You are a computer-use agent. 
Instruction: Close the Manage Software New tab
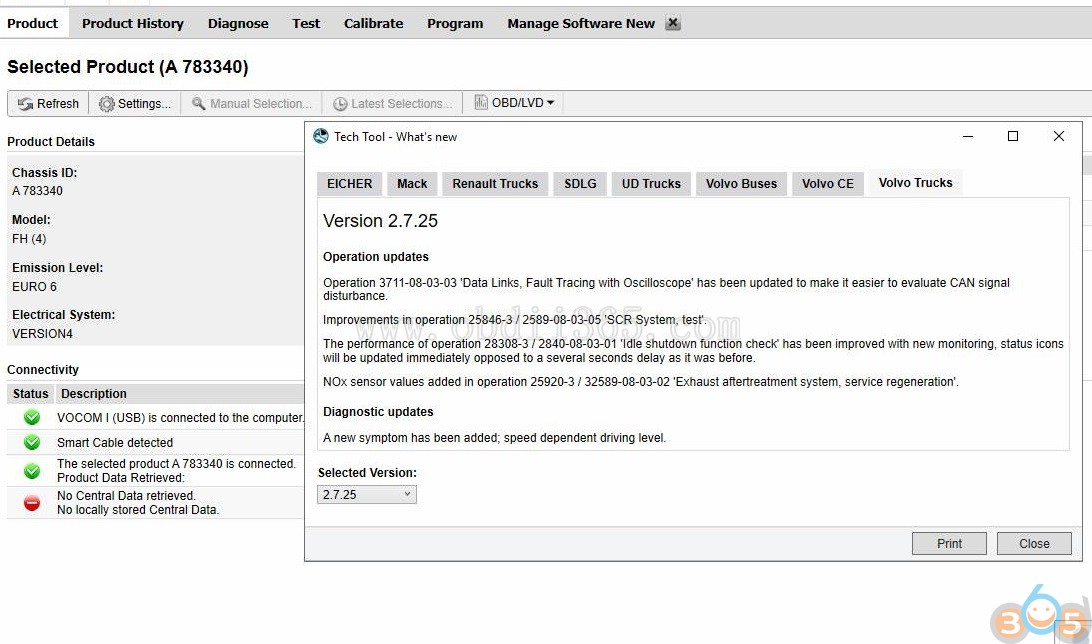pyautogui.click(x=672, y=23)
